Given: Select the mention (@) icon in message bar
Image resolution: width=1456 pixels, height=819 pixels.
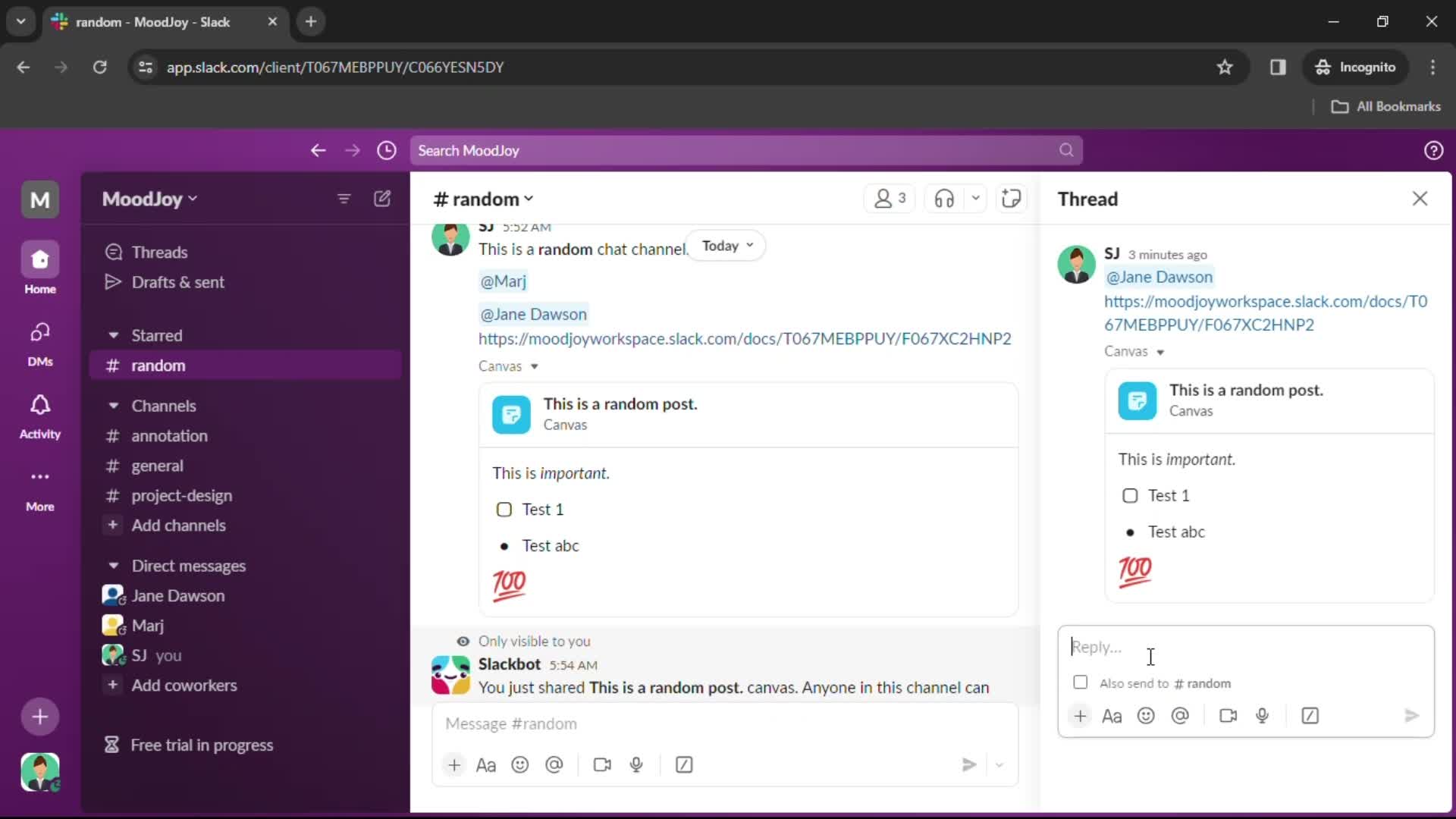Looking at the screenshot, I should point(554,765).
